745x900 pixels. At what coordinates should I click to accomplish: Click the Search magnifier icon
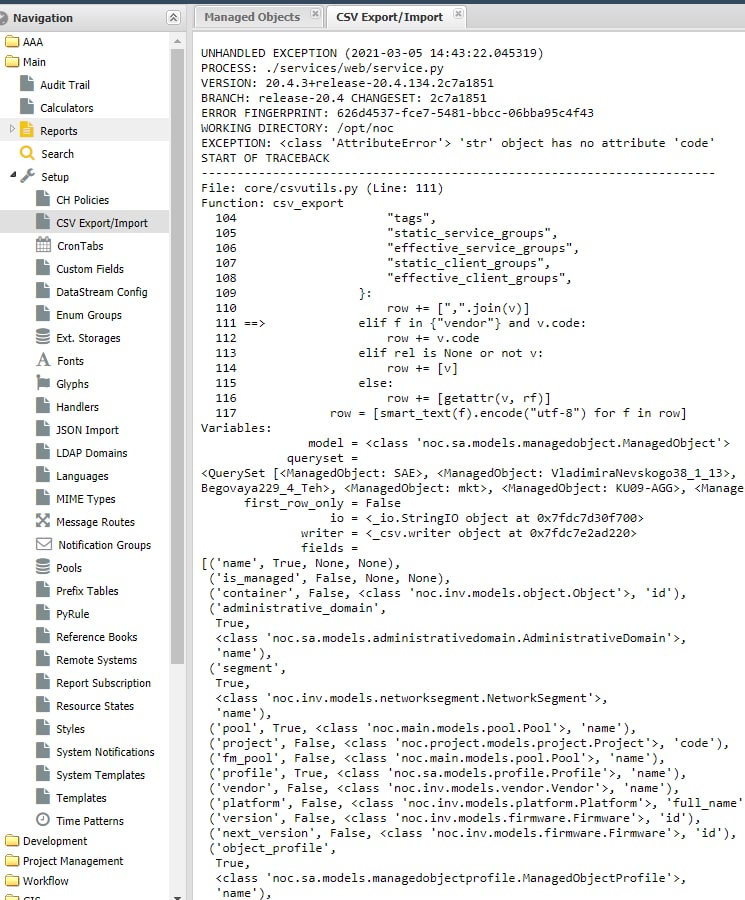pos(27,153)
